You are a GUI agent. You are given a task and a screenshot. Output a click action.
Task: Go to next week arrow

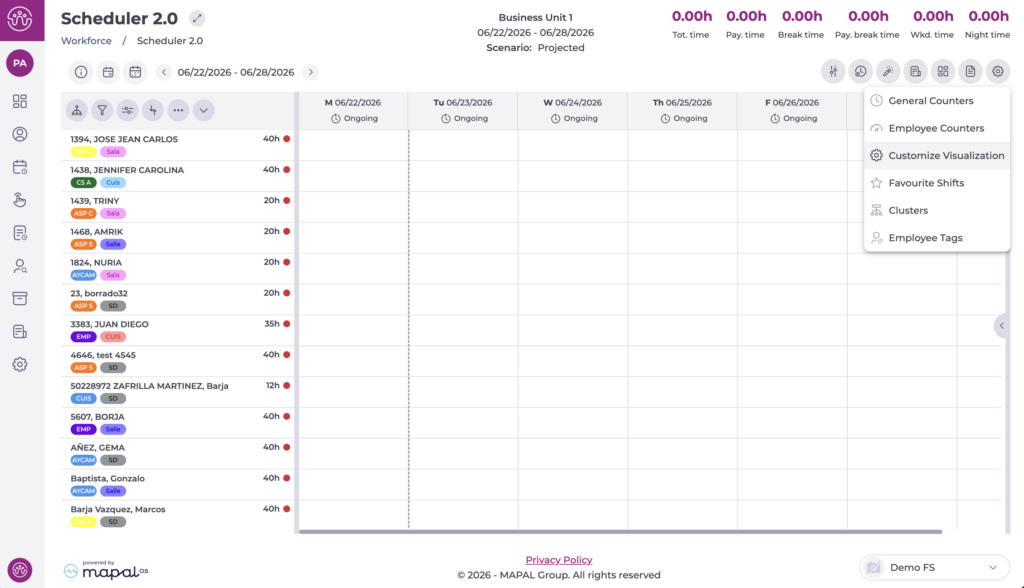[x=311, y=72]
